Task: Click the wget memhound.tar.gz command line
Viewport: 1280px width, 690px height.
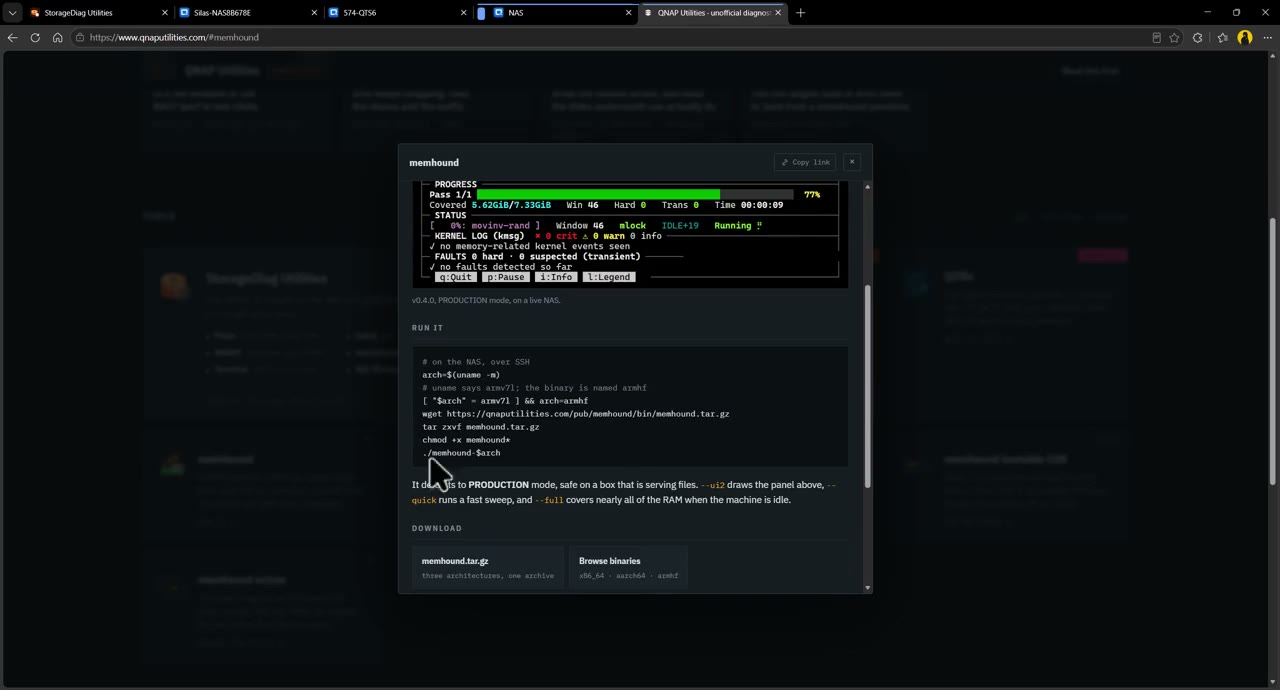Action: point(576,414)
